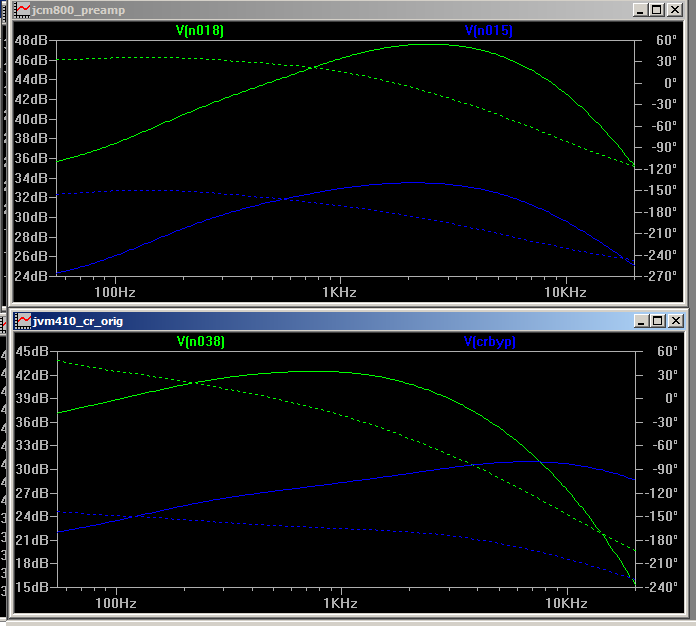Click the -150° phase label in lower plot
Viewport: 696px width, 626px height.
[x=661, y=516]
